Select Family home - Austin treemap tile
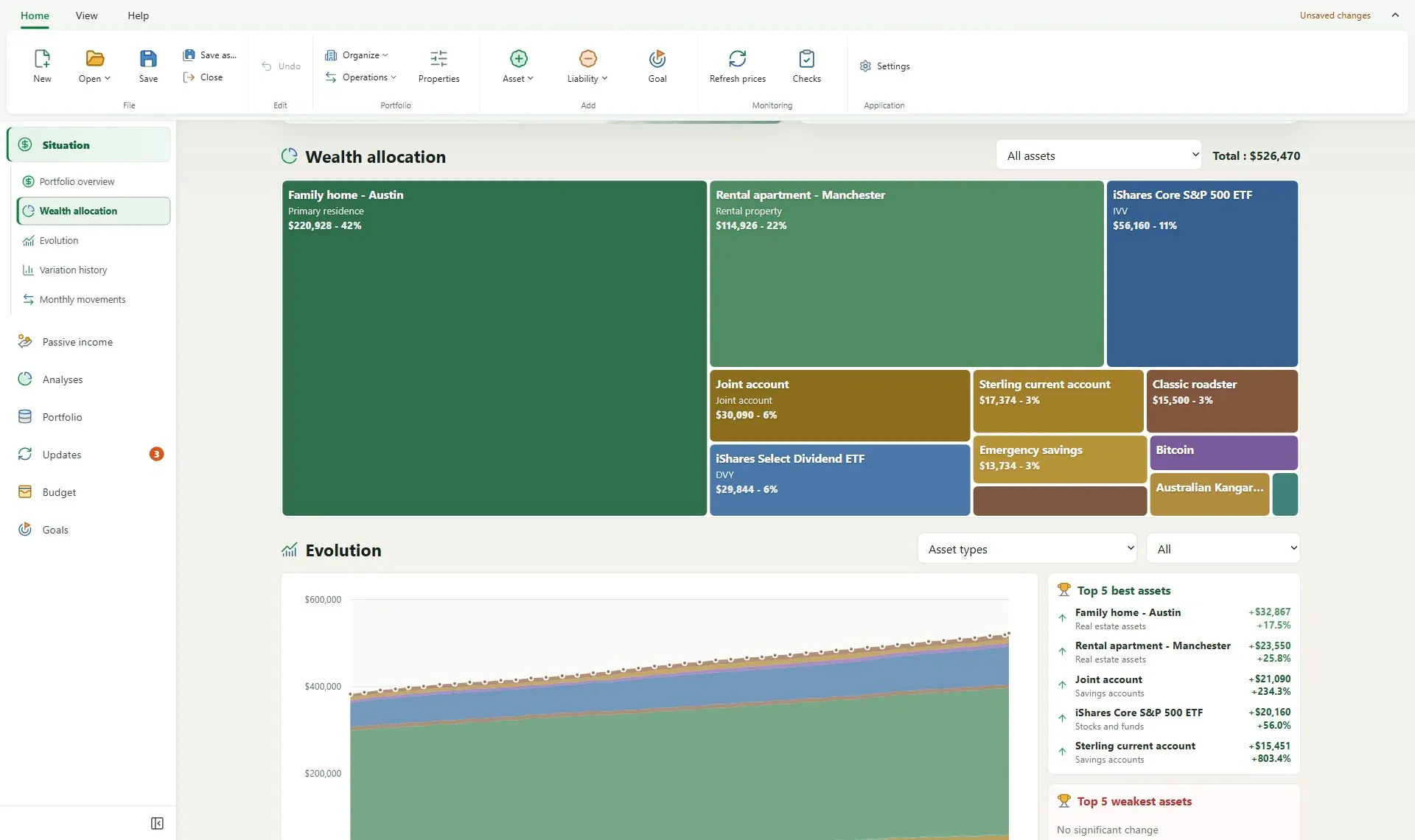1415x840 pixels. pos(494,348)
